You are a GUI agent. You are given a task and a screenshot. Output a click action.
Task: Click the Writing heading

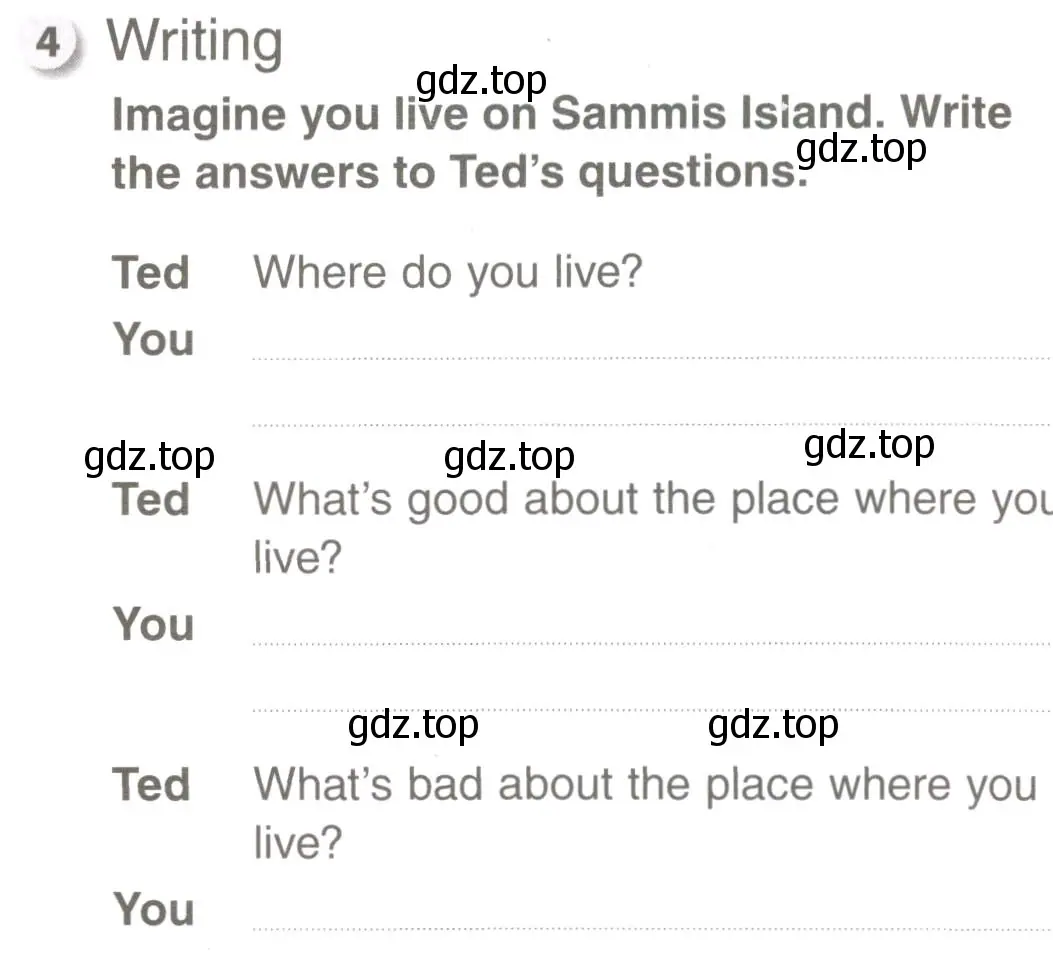[195, 42]
